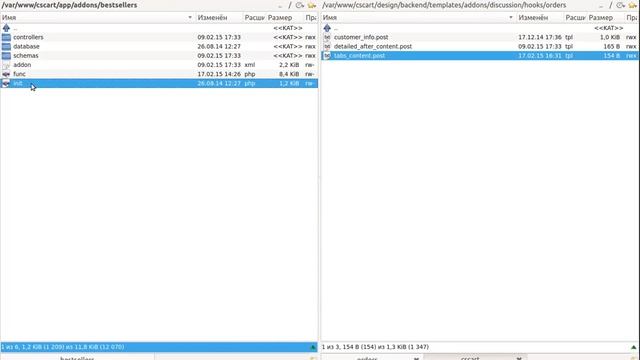
Task: Select the controllers folder name
Action: tap(28, 37)
